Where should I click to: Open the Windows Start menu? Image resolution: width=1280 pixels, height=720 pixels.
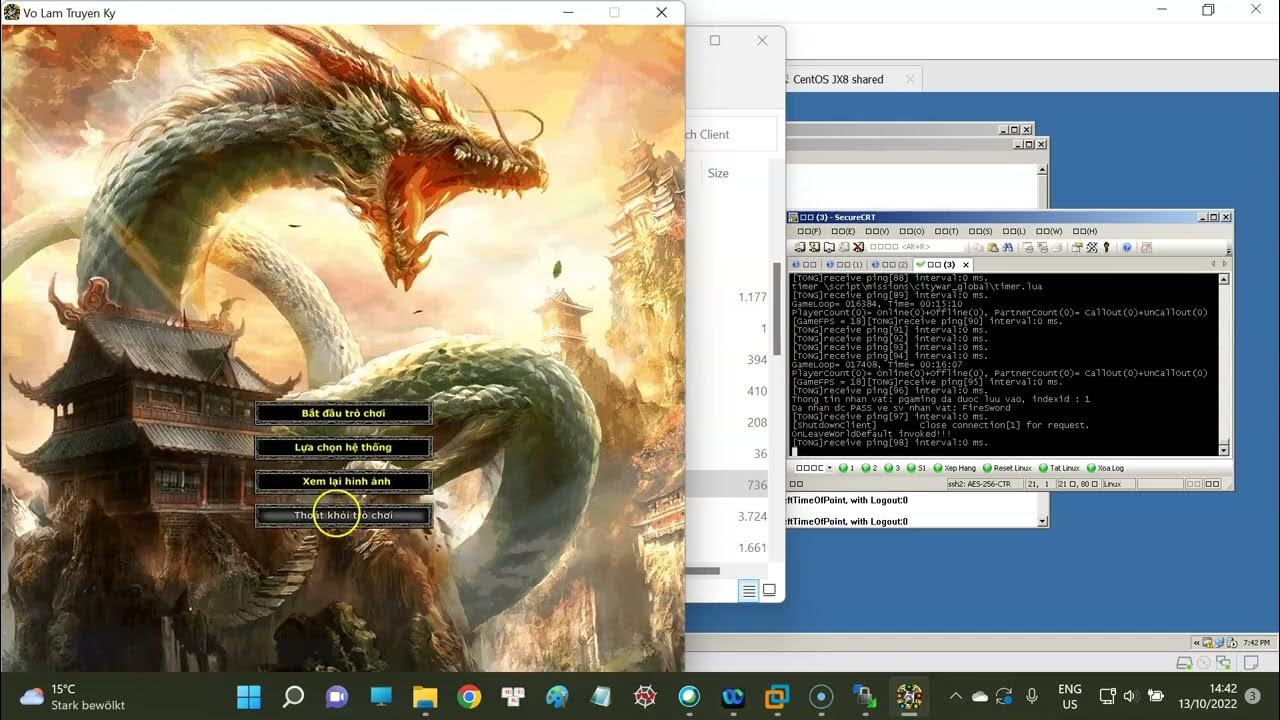tap(248, 696)
